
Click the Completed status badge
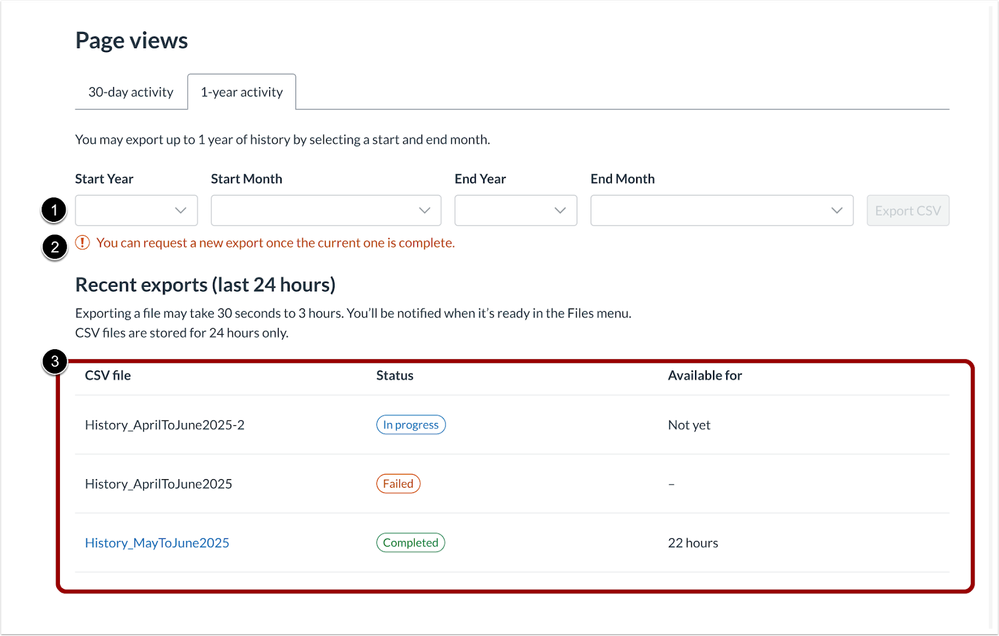[x=410, y=543]
